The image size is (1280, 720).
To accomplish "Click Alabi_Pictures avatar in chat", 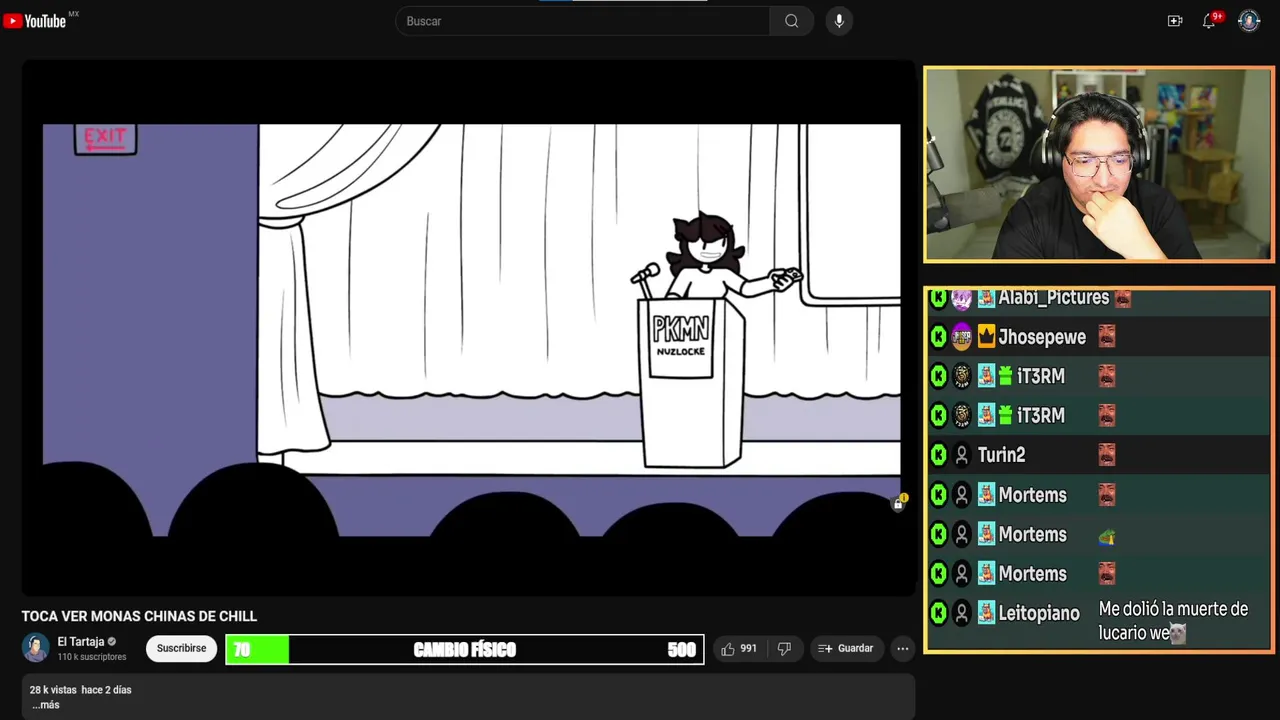I will (x=962, y=298).
